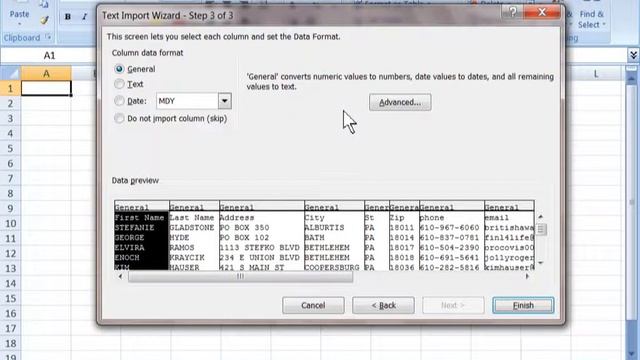
Task: Go Back to previous wizard step
Action: [383, 305]
